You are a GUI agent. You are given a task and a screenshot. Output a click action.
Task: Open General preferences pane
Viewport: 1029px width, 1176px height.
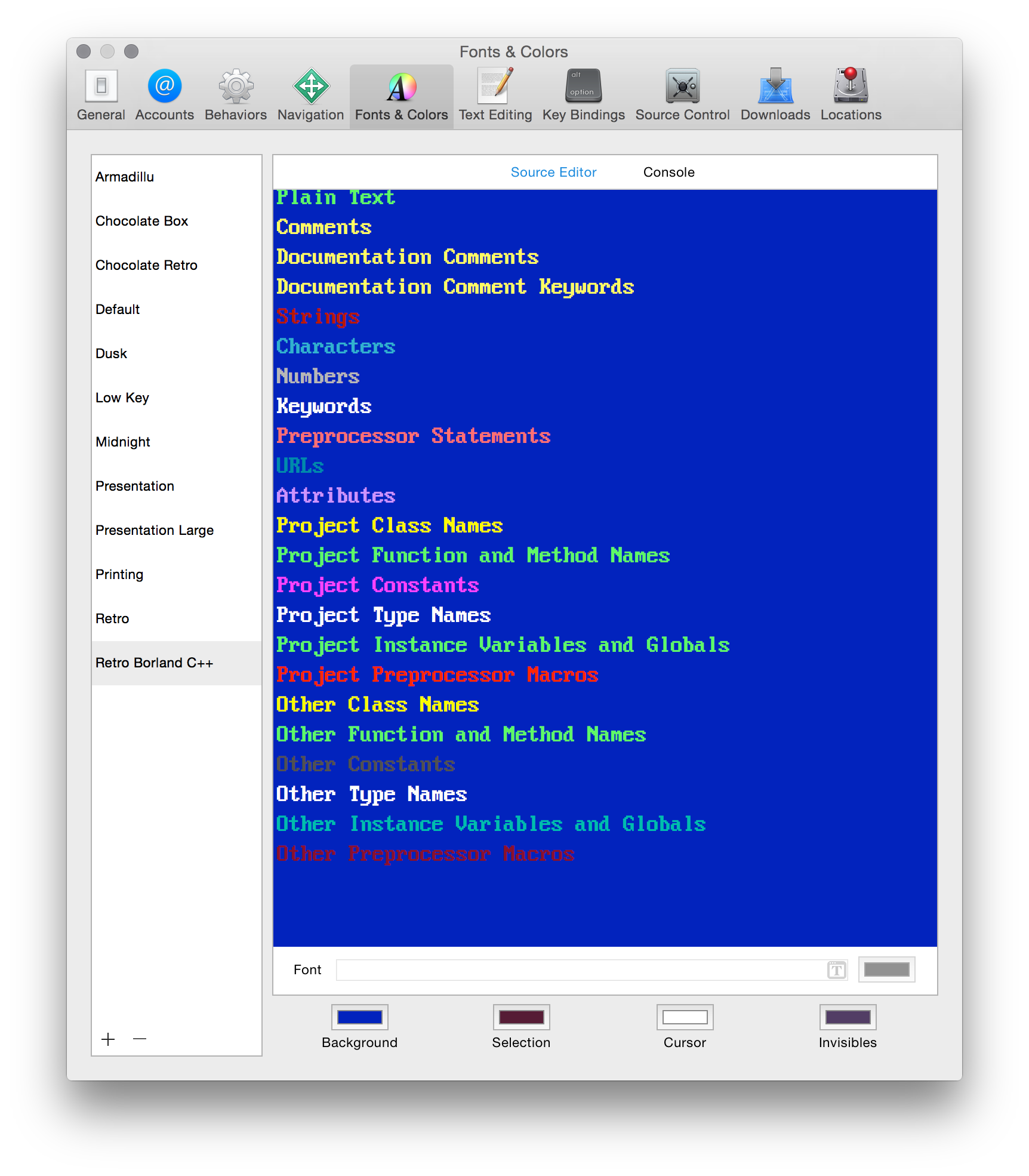(101, 96)
